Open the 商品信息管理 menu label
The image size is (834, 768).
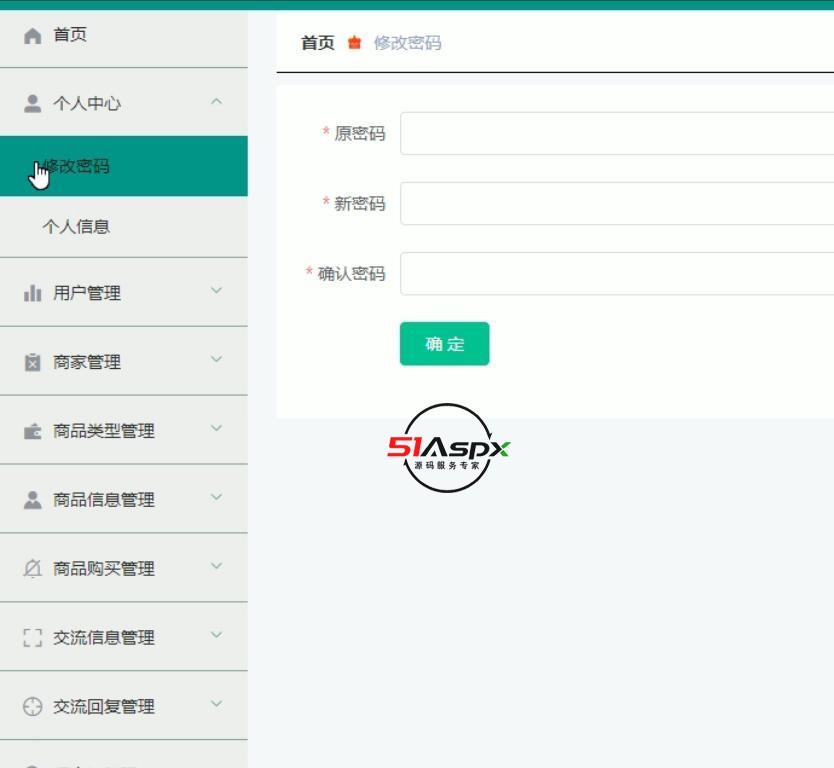(104, 500)
